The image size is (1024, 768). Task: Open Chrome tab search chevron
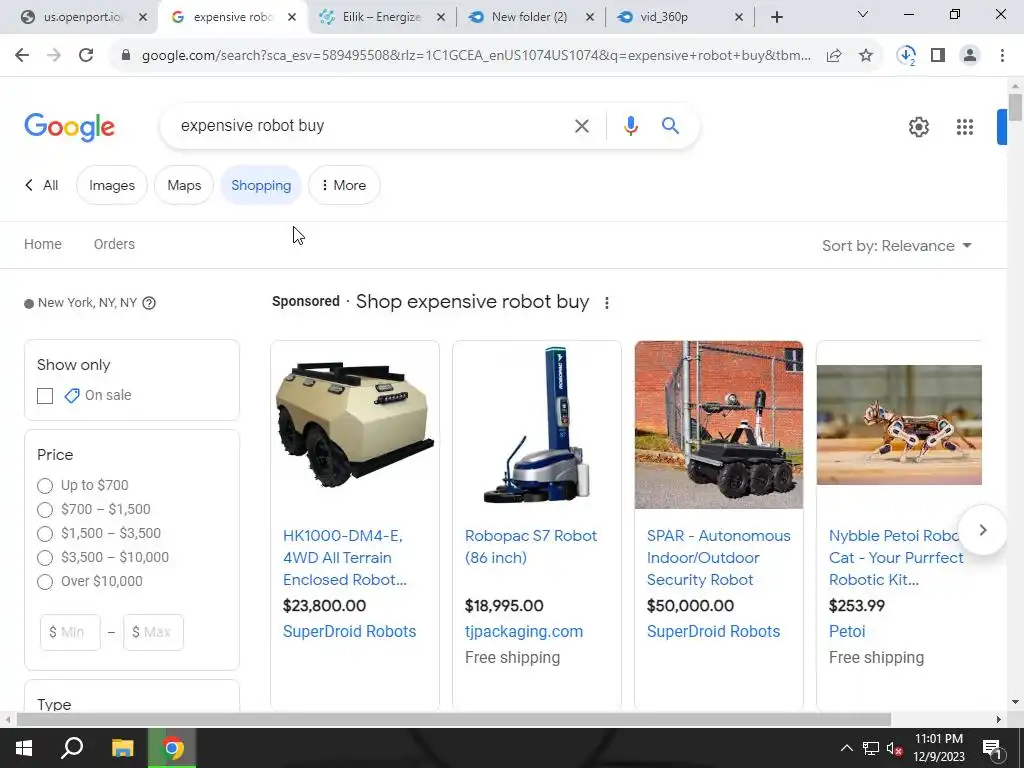862,14
